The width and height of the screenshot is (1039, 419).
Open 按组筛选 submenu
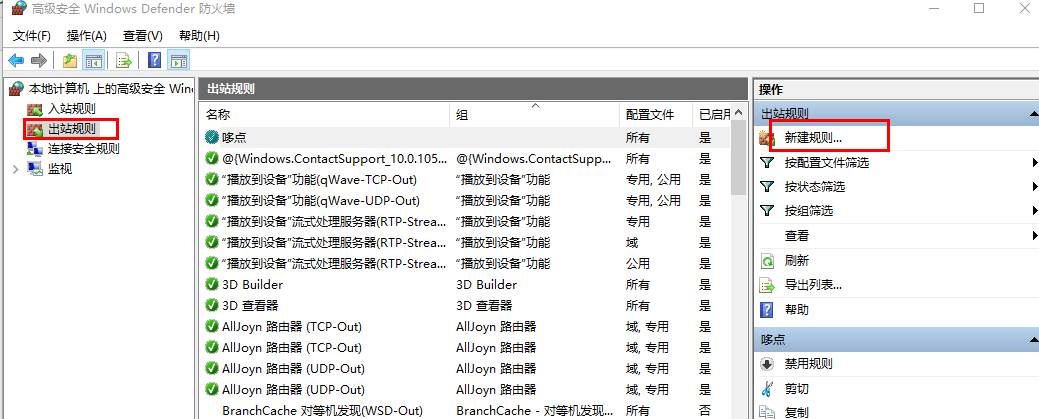pyautogui.click(x=896, y=211)
